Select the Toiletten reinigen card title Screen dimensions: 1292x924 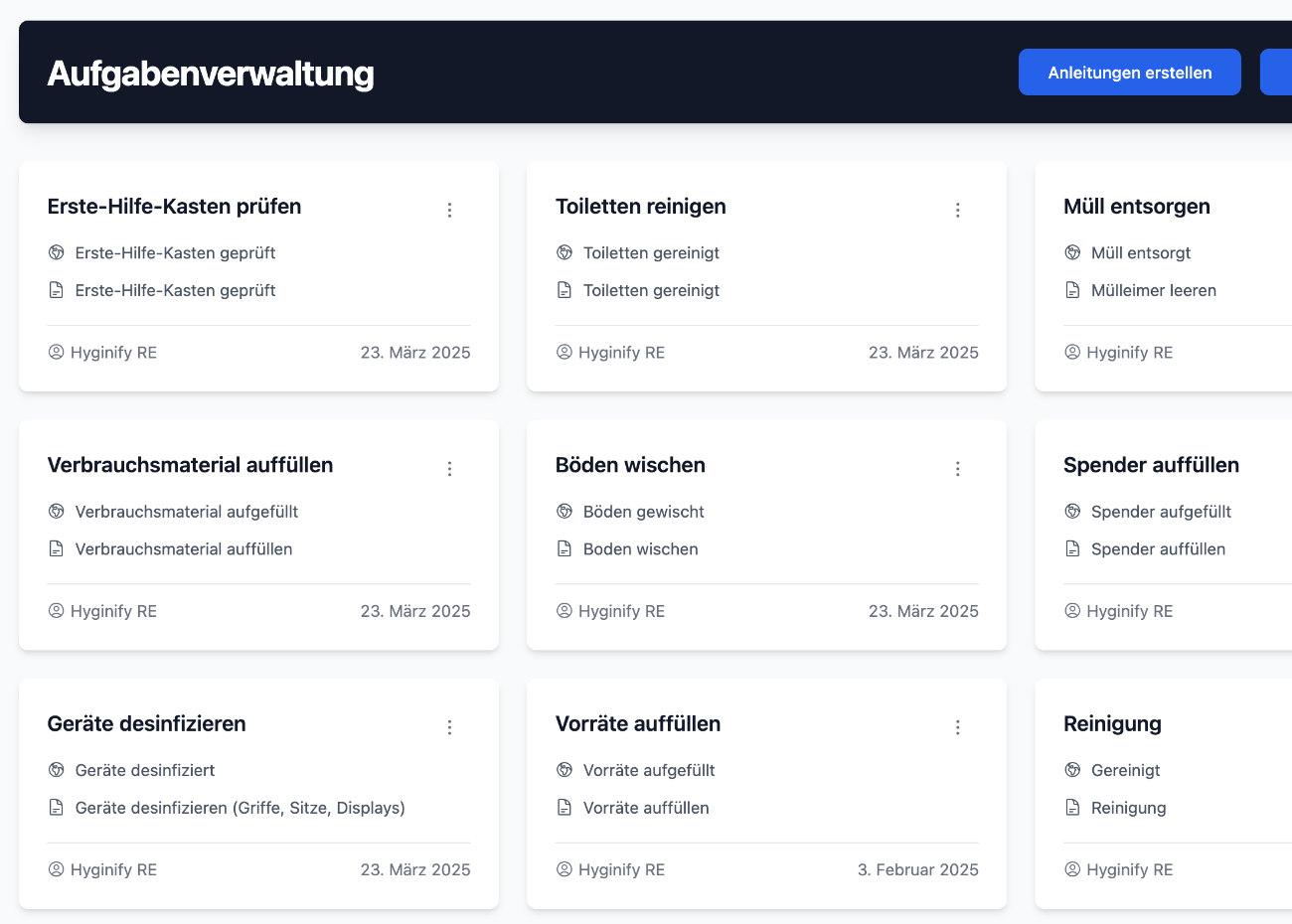(x=641, y=207)
